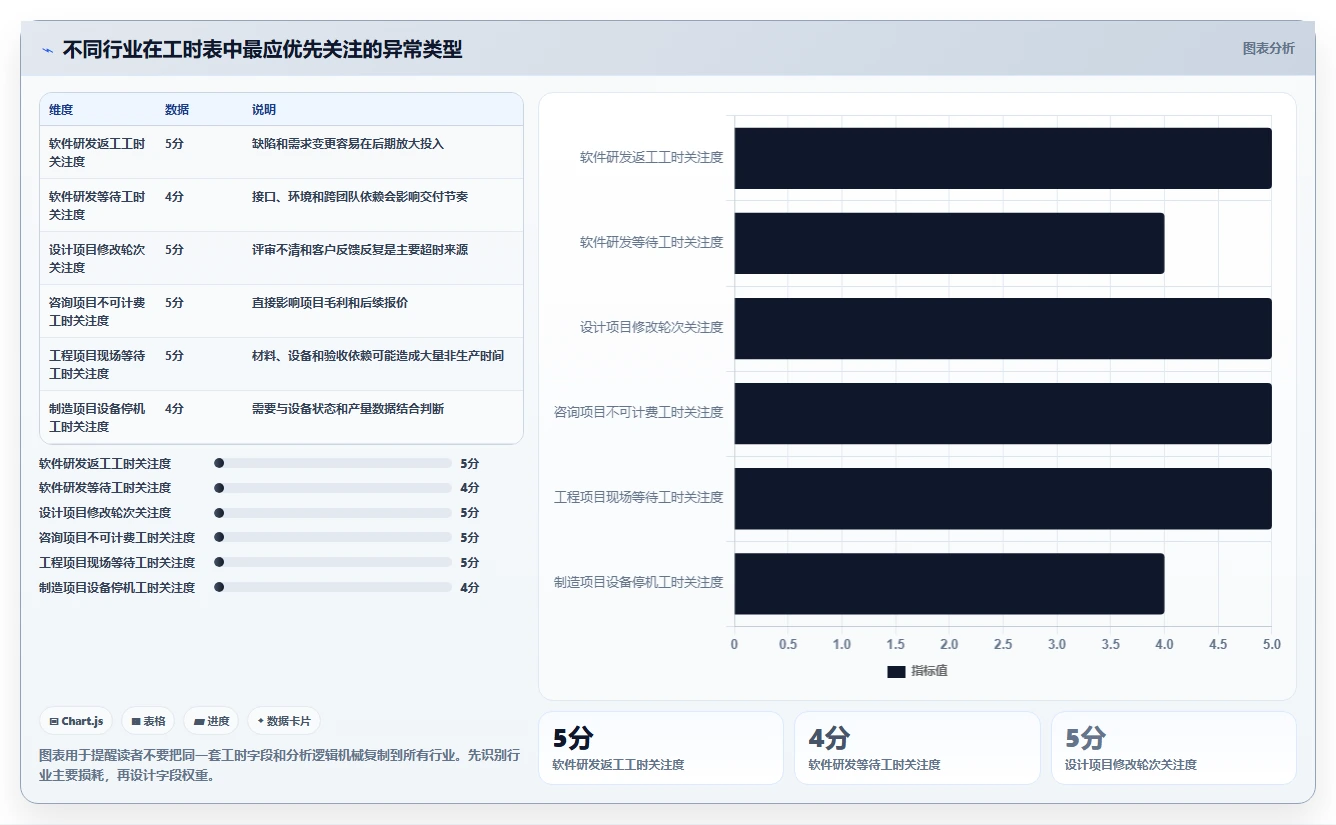The height and width of the screenshot is (825, 1336).
Task: Click table cell 软件研发返工工时关注度
Action: click(x=97, y=152)
